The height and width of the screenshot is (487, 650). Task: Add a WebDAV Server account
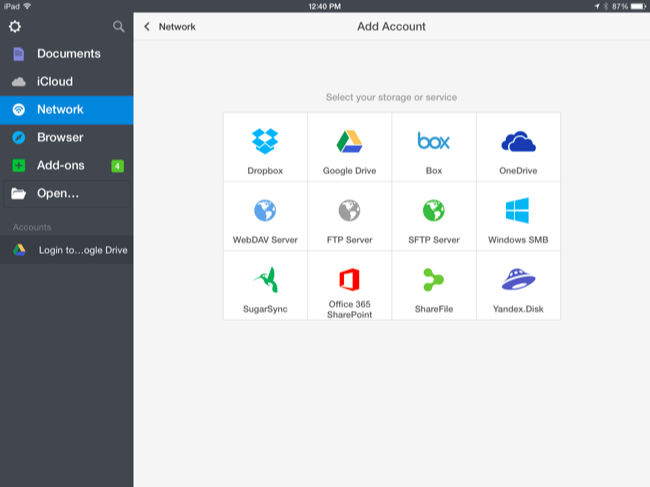(x=265, y=211)
